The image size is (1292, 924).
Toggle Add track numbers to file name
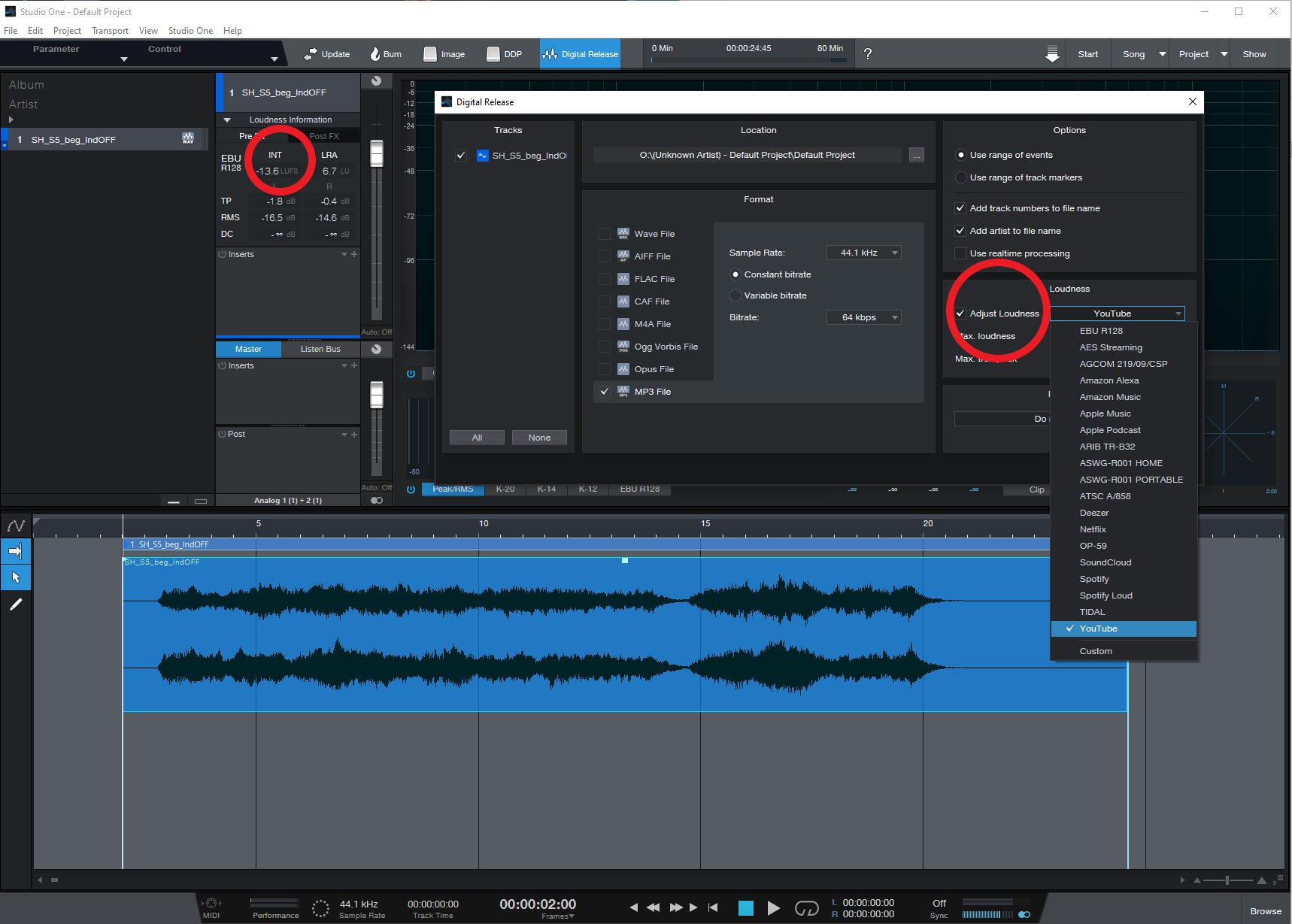(960, 208)
